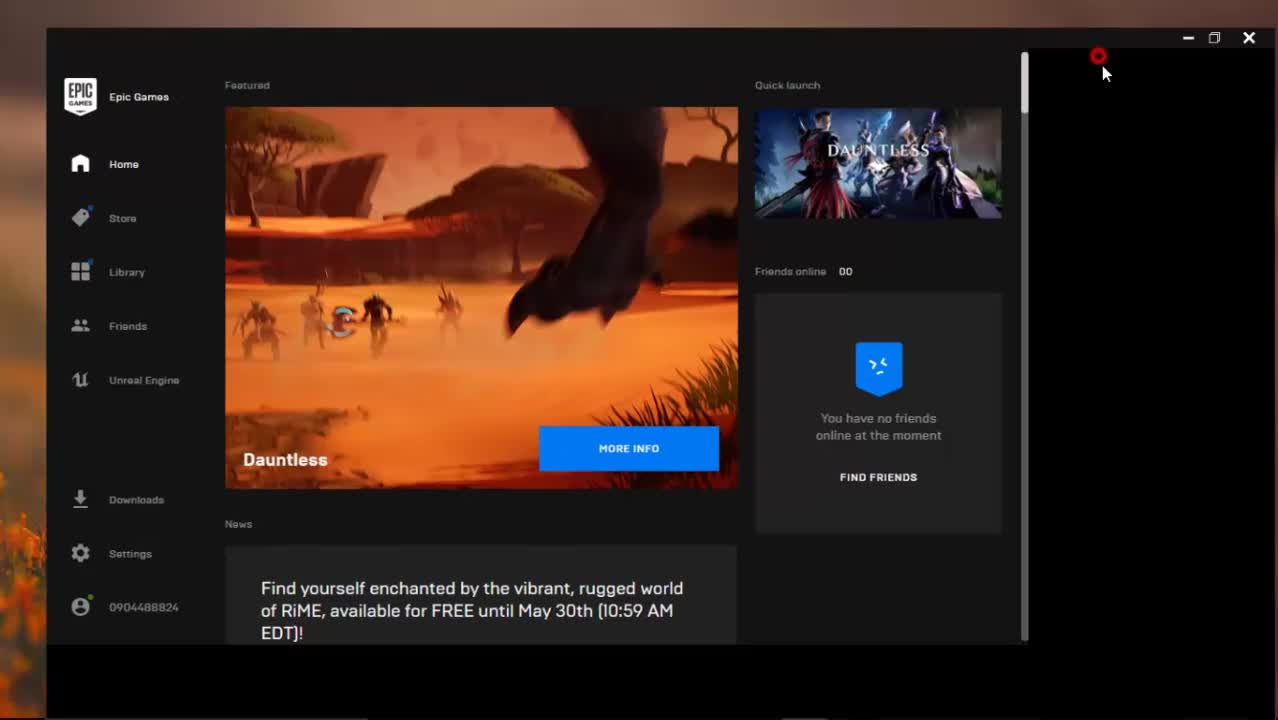Click the Unreal Engine logo icon
This screenshot has width=1278, height=720.
81,380
